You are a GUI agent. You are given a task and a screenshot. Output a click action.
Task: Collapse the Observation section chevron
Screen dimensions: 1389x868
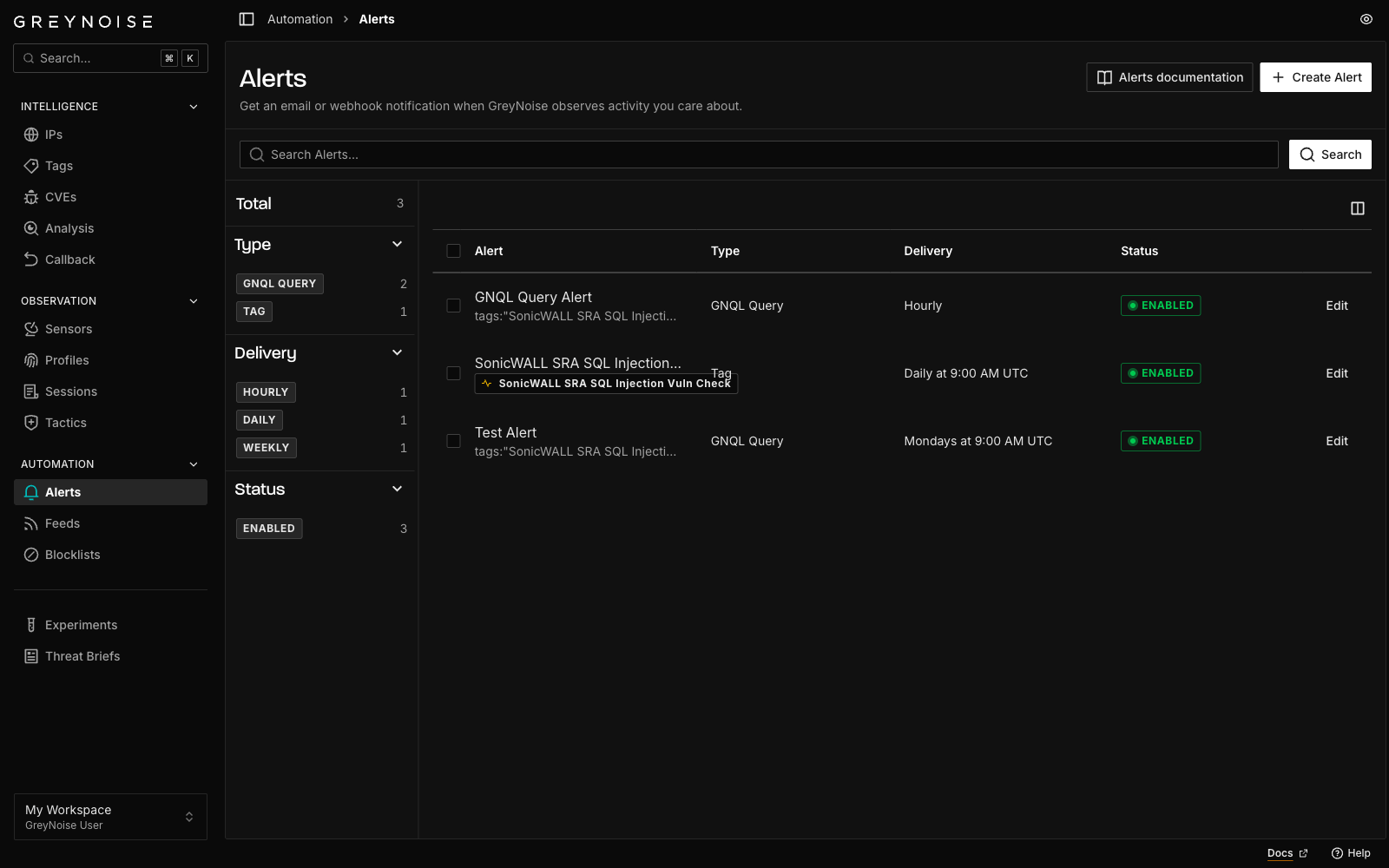click(x=194, y=301)
